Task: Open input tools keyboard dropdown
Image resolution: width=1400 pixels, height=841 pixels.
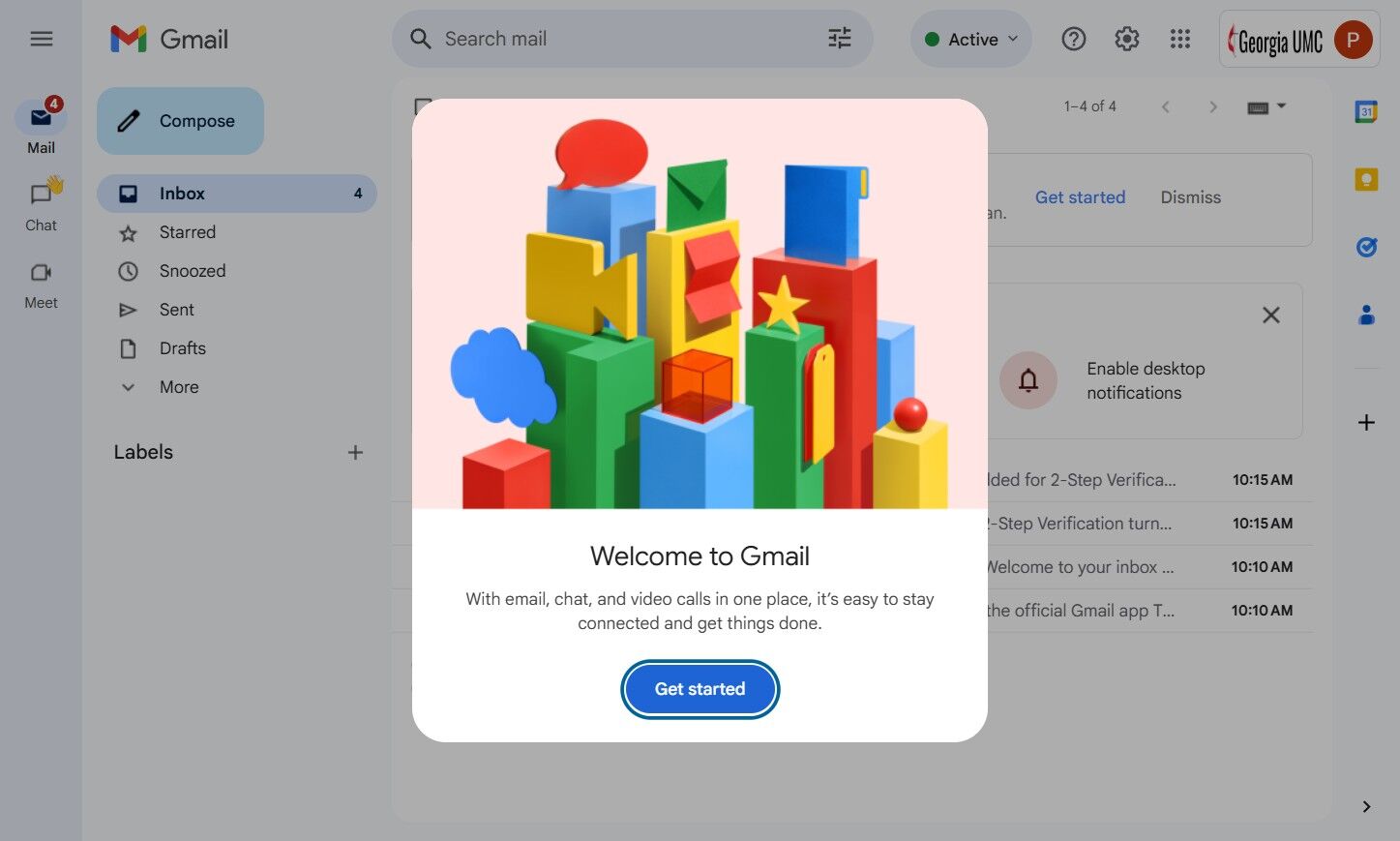Action: (x=1266, y=106)
